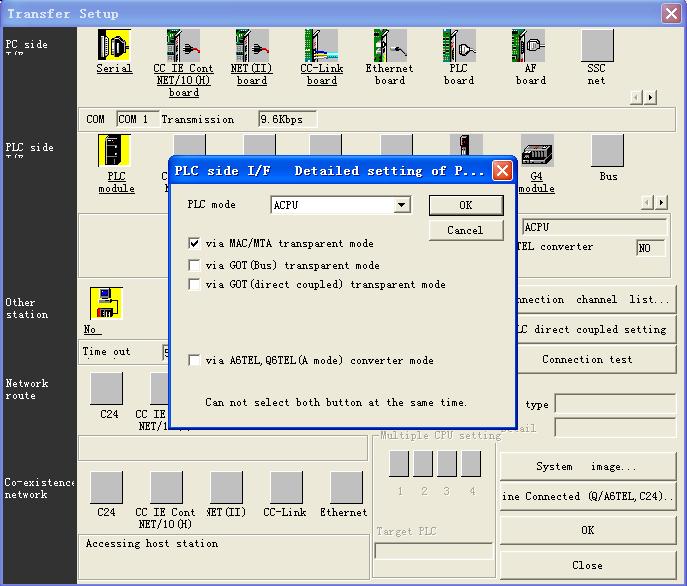This screenshot has width=687, height=586.
Task: Run the Connection test
Action: (587, 359)
